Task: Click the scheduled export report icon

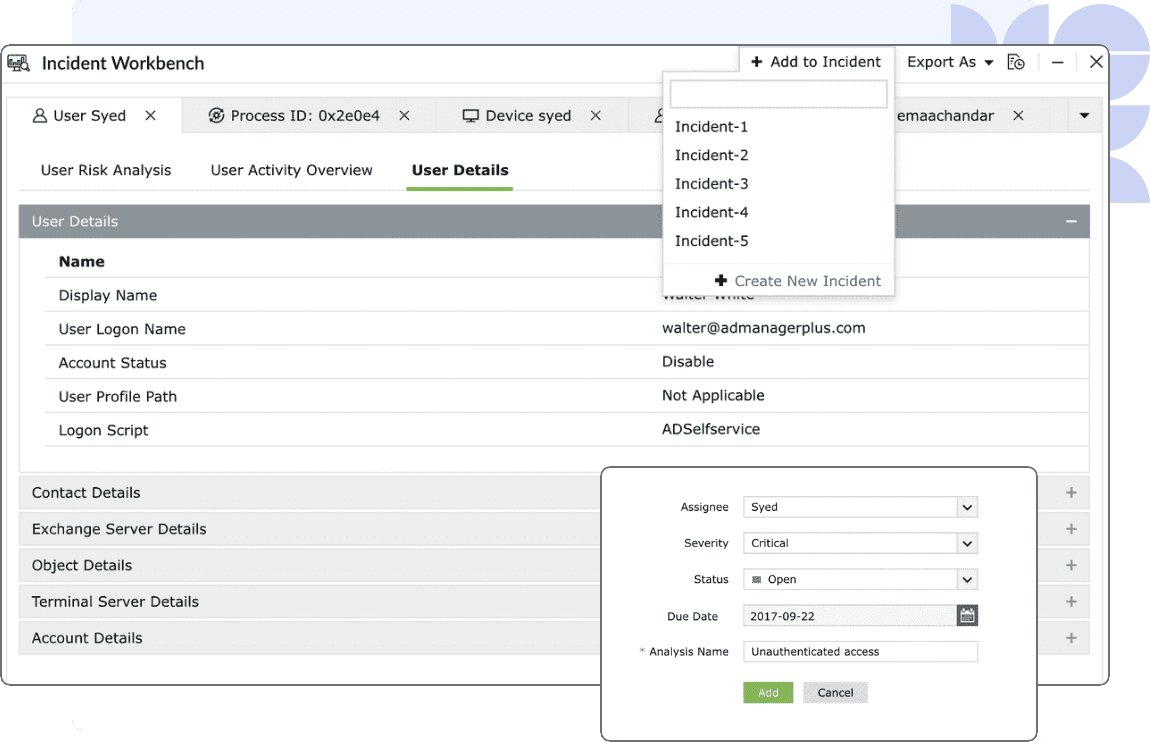Action: [1016, 61]
